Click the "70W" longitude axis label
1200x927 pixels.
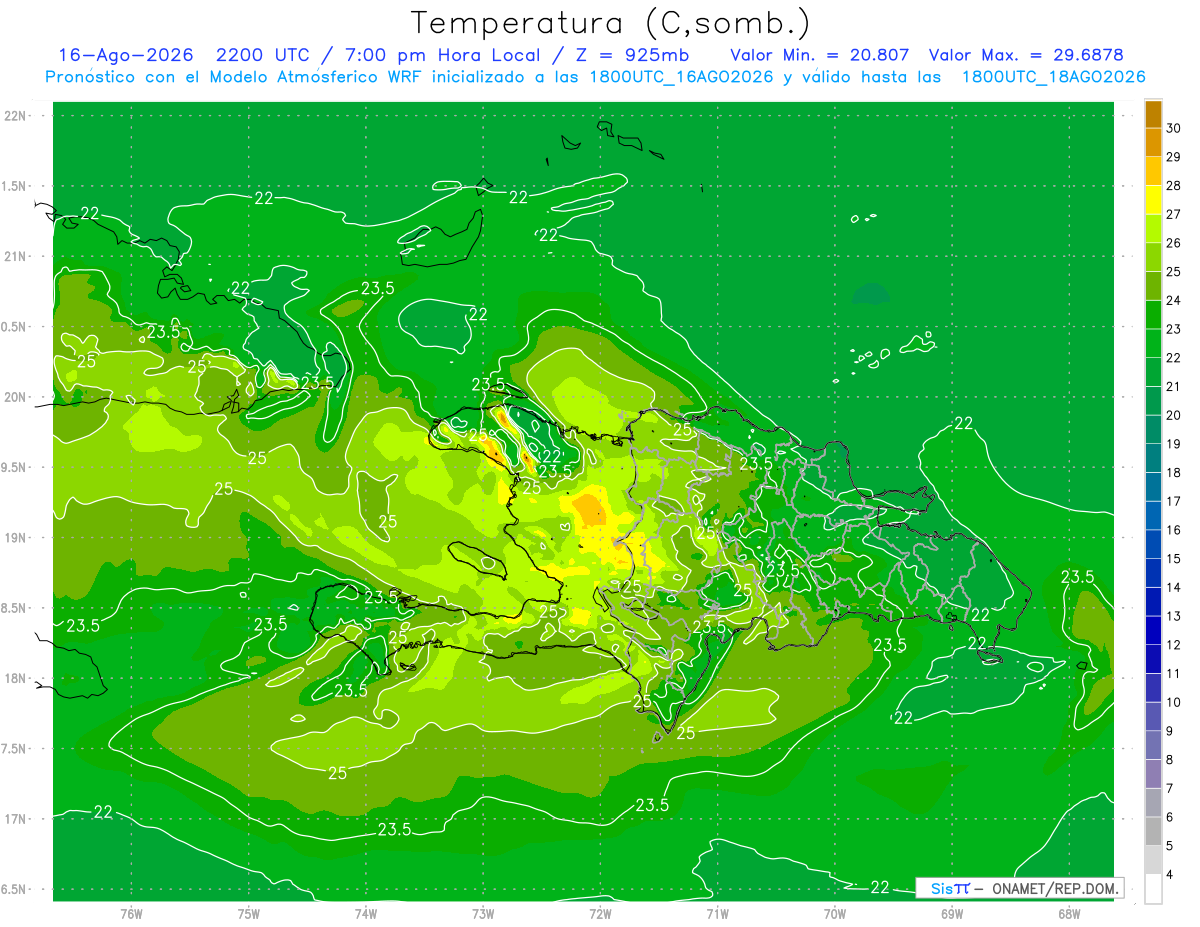pyautogui.click(x=835, y=914)
